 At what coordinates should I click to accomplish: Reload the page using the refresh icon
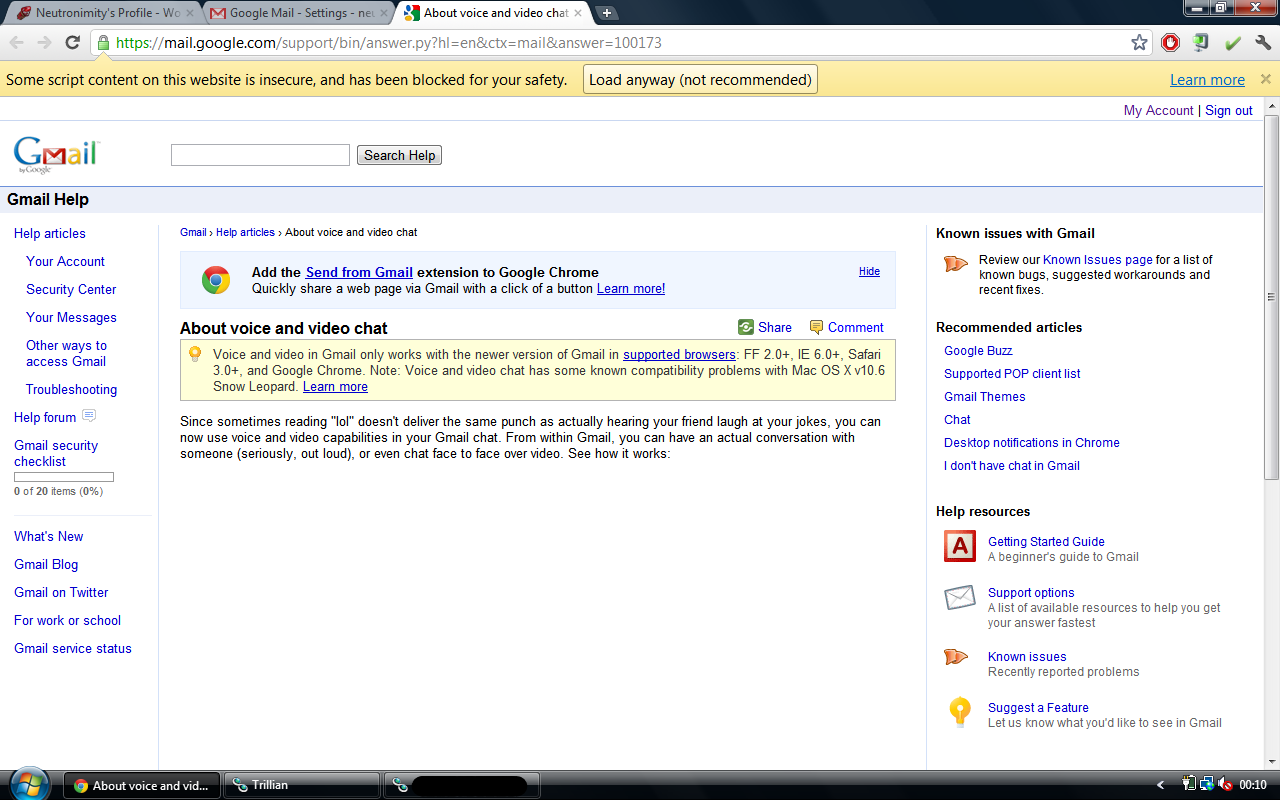[72, 42]
